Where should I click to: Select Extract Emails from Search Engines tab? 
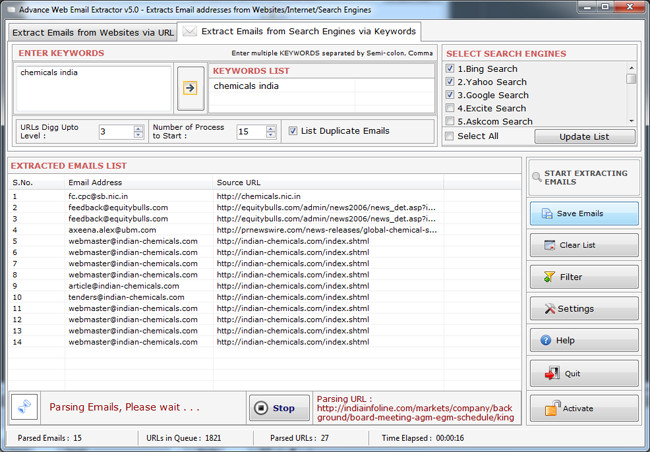pos(299,32)
